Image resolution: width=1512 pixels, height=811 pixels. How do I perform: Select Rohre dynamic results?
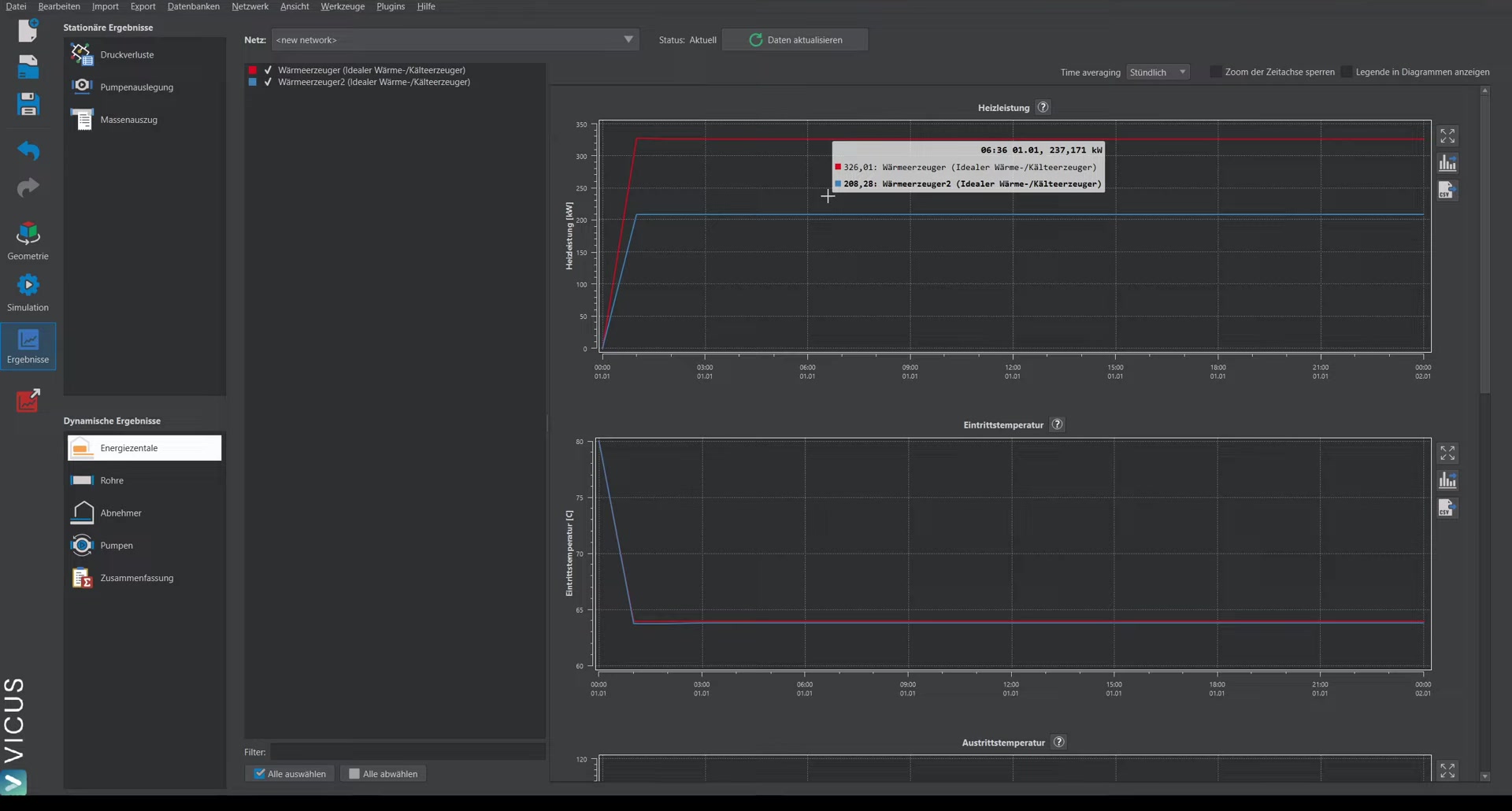(144, 480)
